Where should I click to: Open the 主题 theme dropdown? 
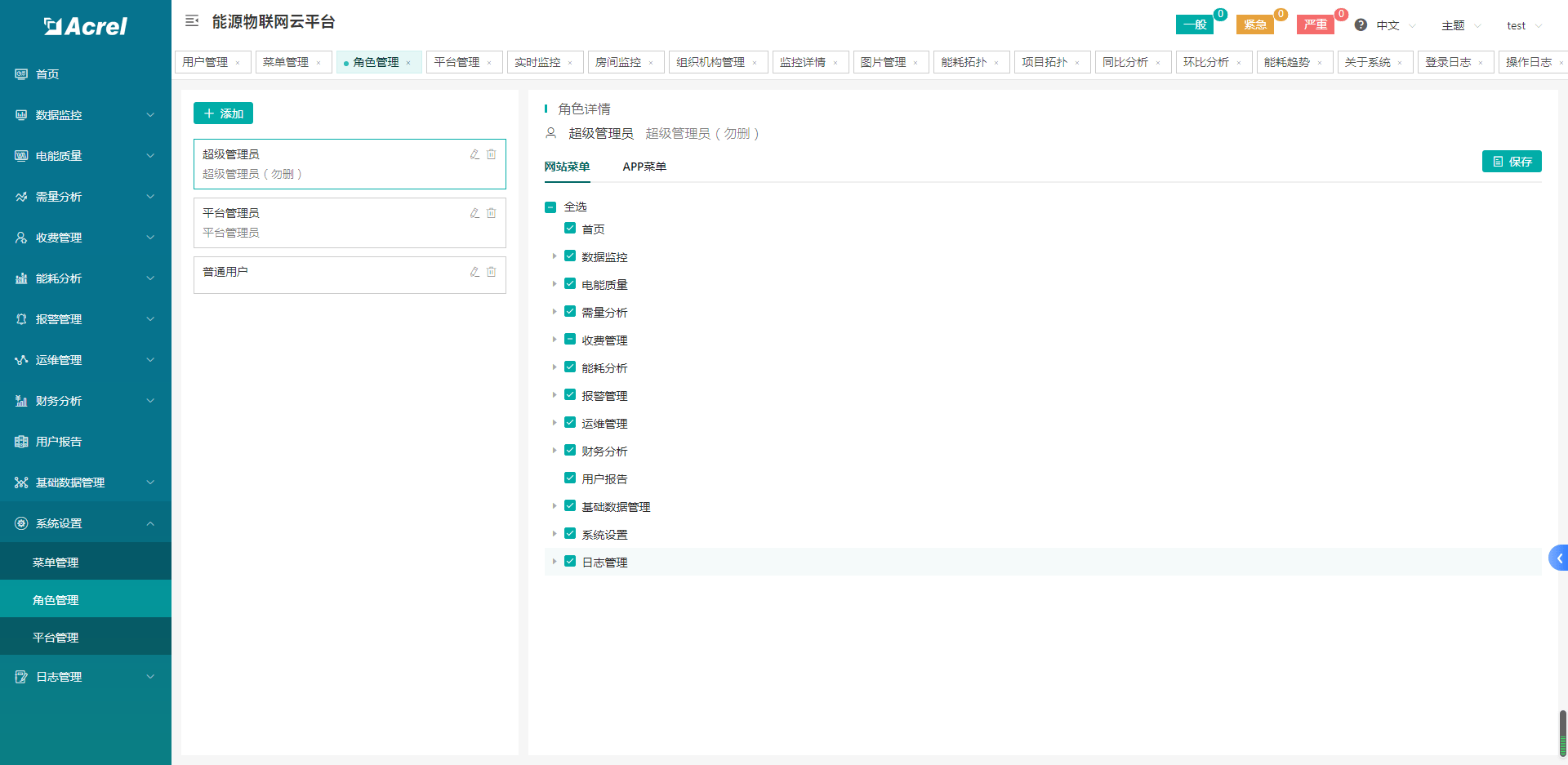coord(1461,25)
